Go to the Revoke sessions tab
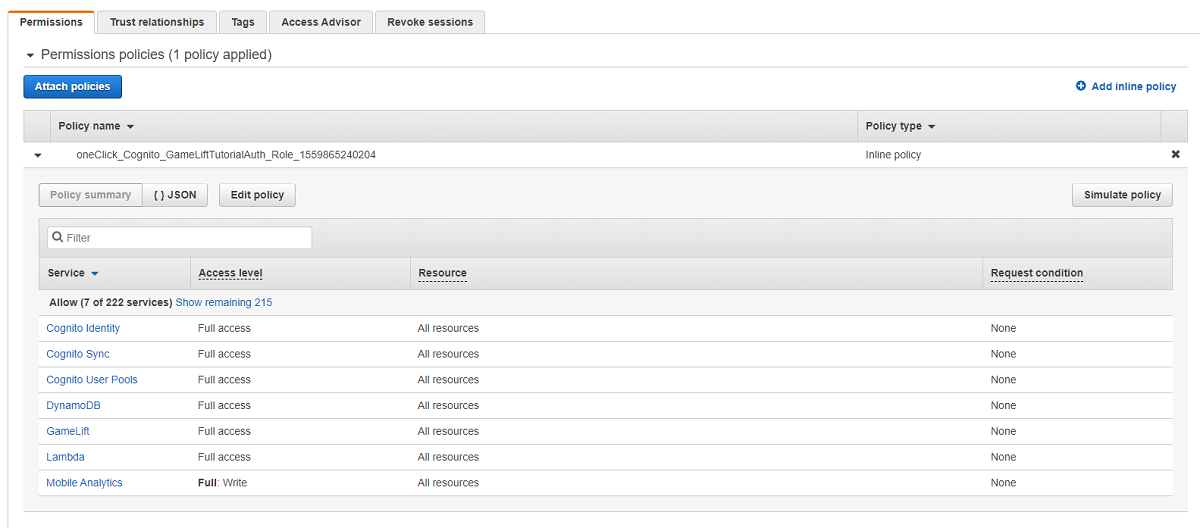This screenshot has height=528, width=1200. point(430,22)
